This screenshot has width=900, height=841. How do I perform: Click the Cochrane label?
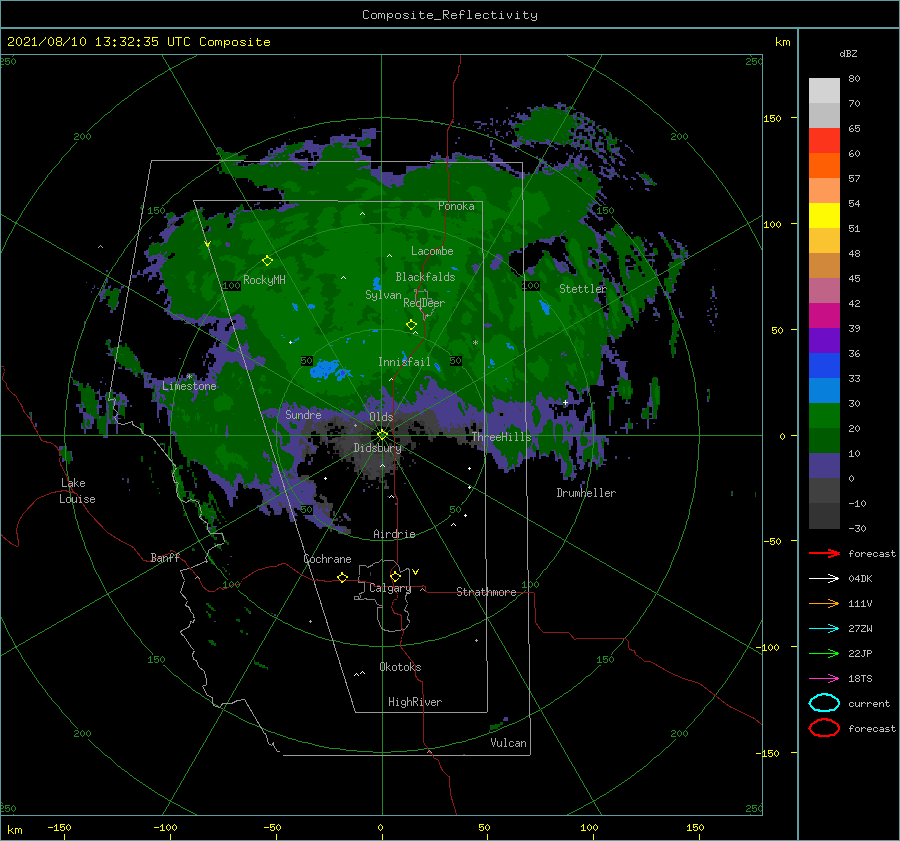327,559
